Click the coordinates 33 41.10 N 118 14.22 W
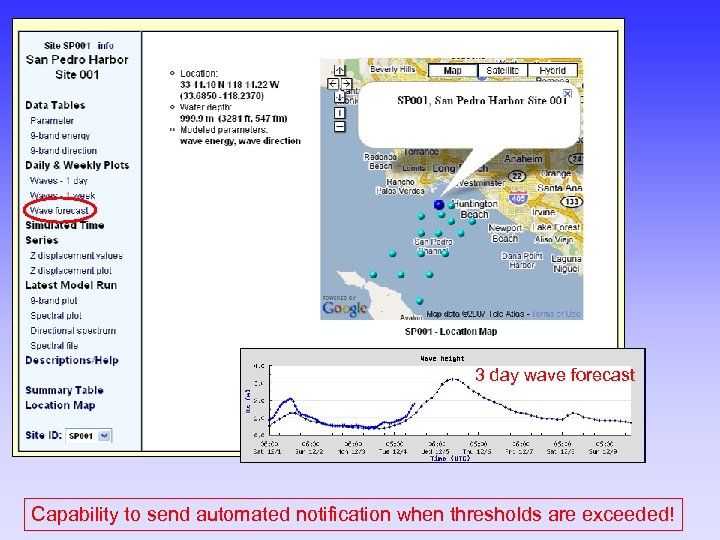Screen dimensions: 720x540 pos(230,84)
